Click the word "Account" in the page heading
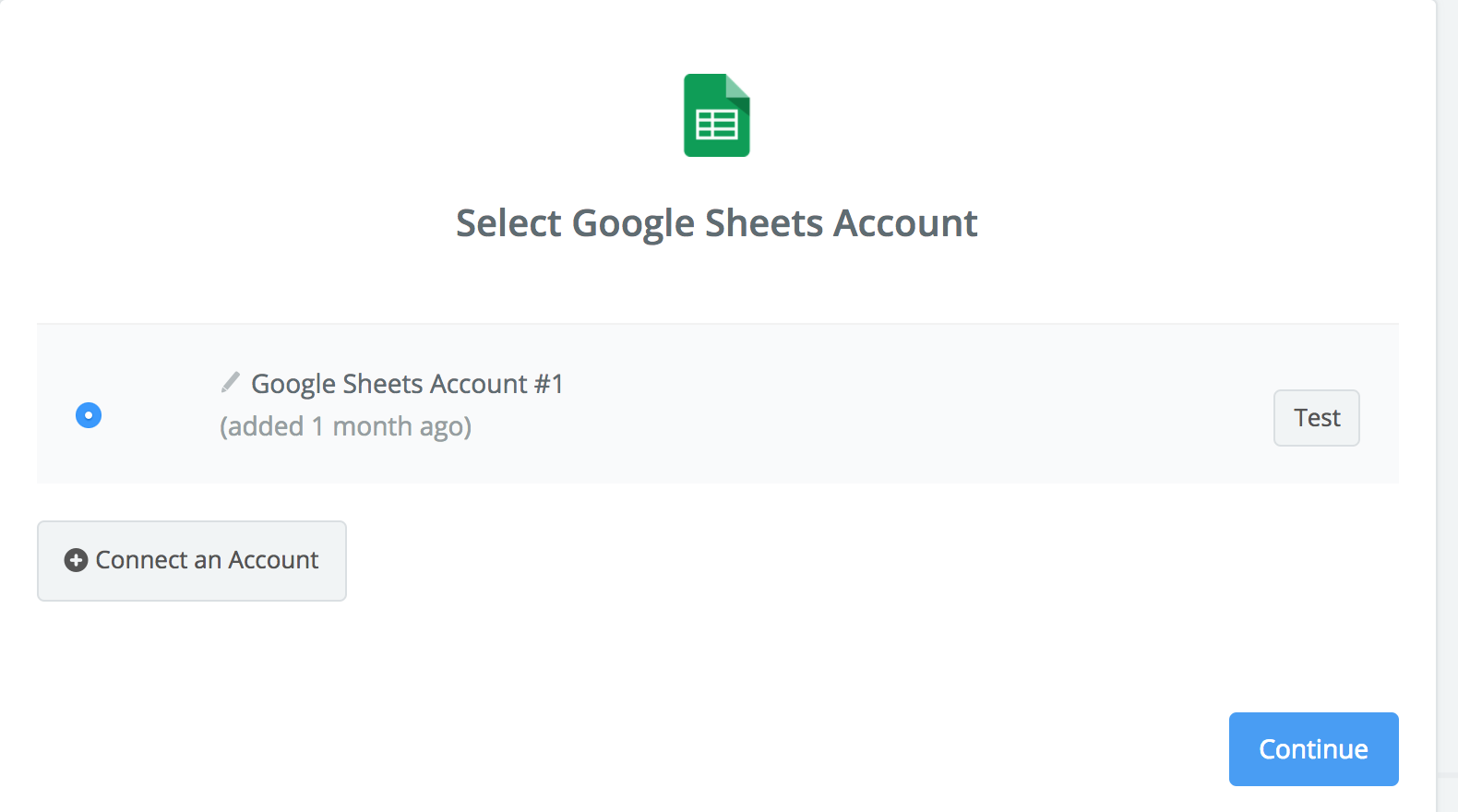Viewport: 1458px width, 812px height. coord(905,223)
